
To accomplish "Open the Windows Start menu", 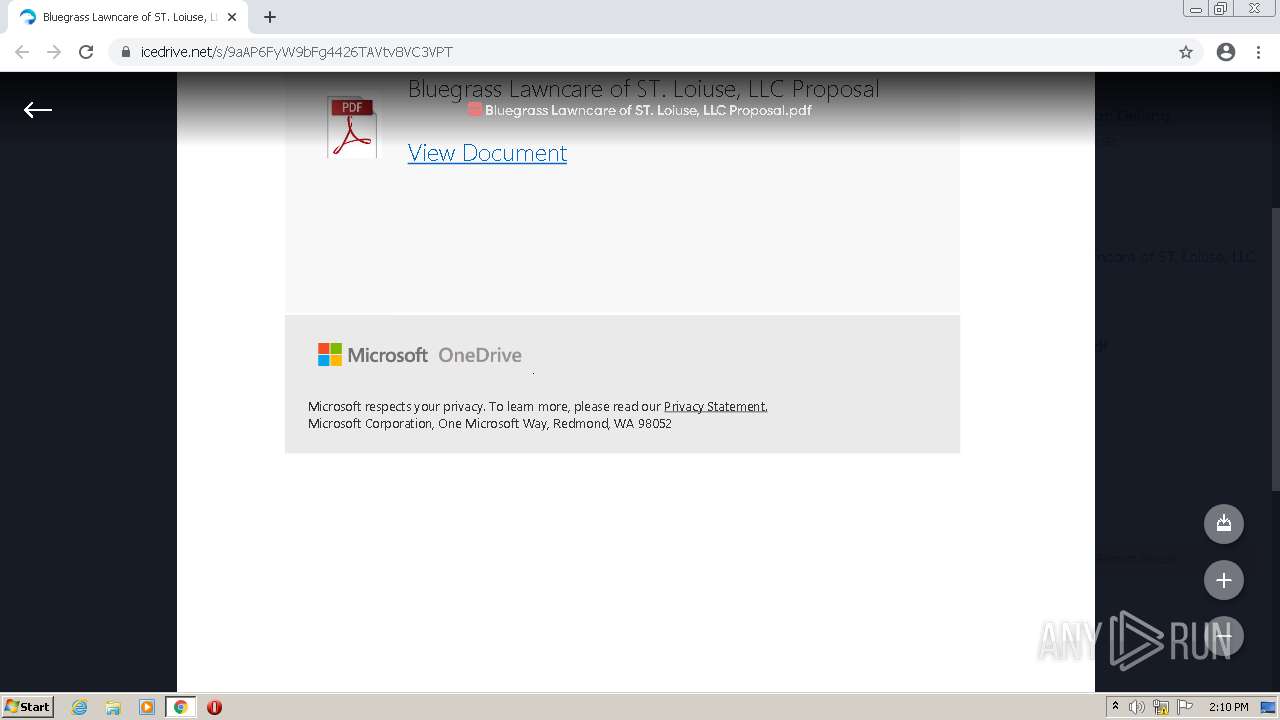I will pyautogui.click(x=28, y=706).
